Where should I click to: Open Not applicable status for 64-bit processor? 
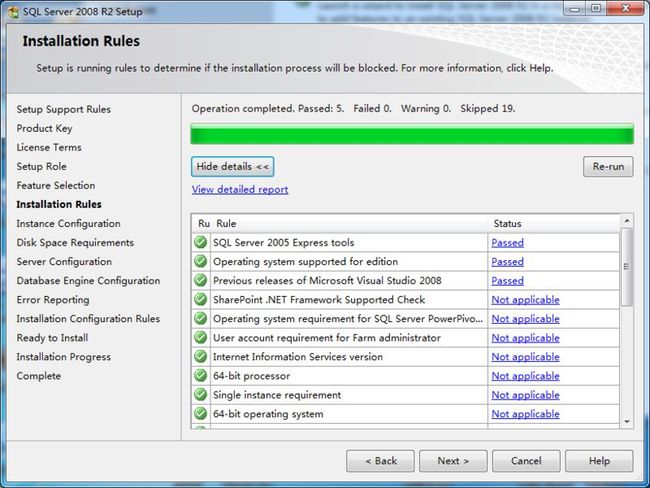click(526, 376)
